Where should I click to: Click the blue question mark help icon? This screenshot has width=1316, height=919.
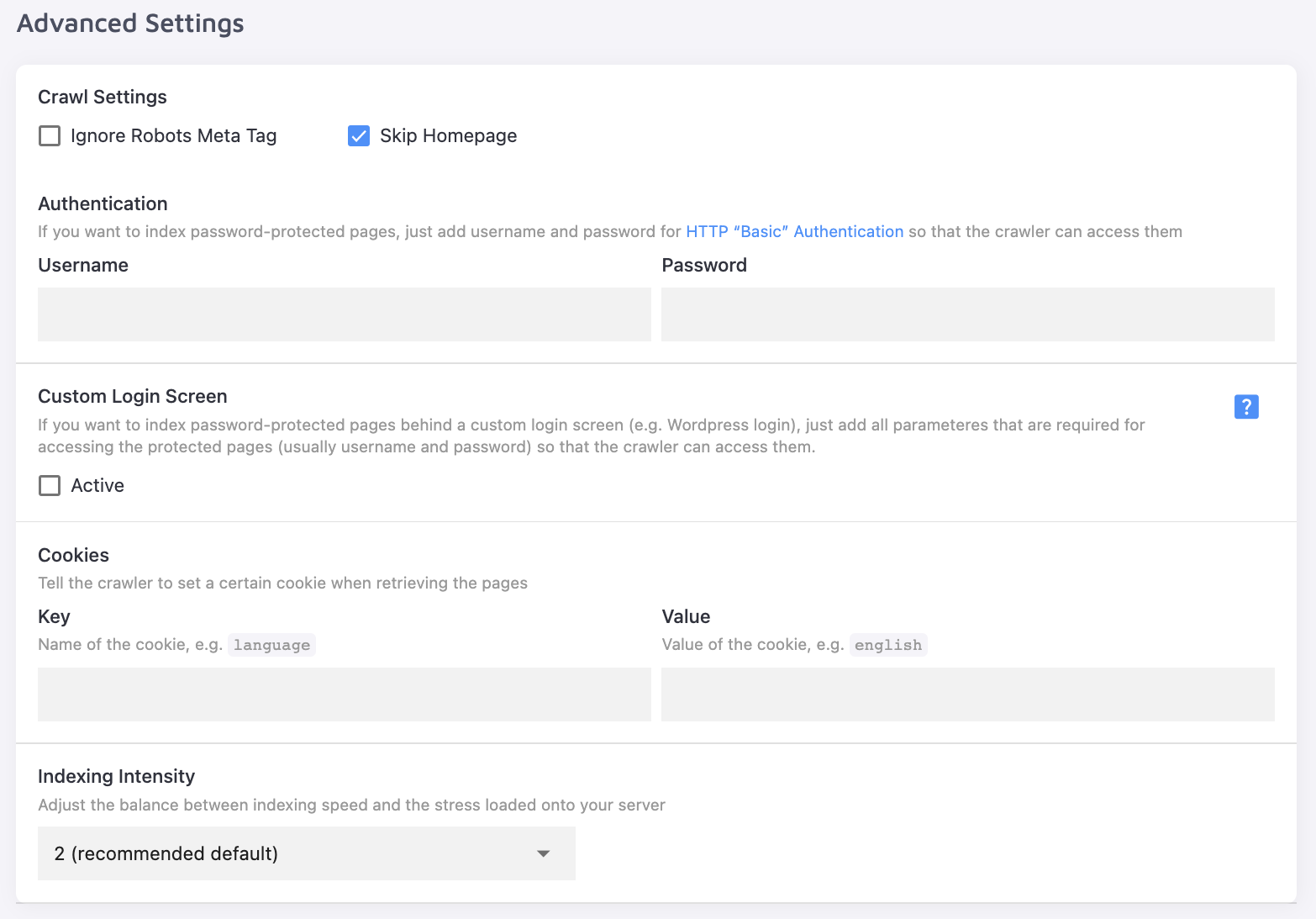pyautogui.click(x=1246, y=407)
